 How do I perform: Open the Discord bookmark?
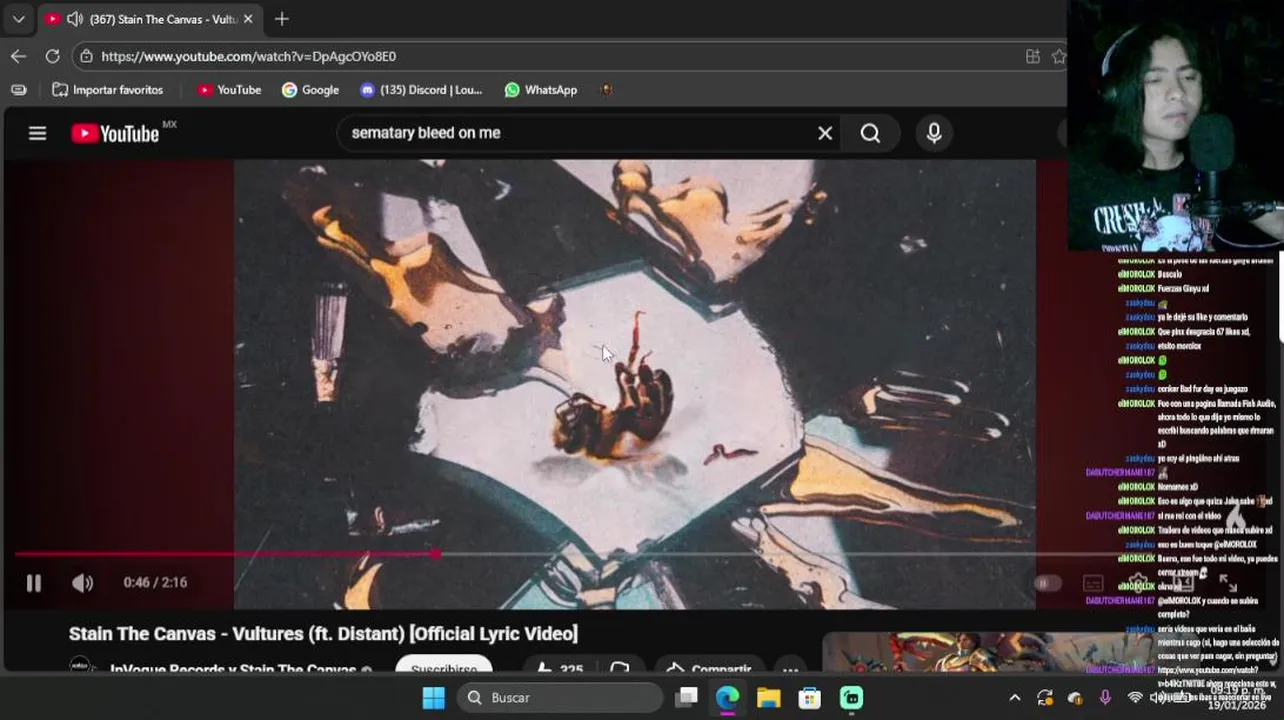pos(421,90)
